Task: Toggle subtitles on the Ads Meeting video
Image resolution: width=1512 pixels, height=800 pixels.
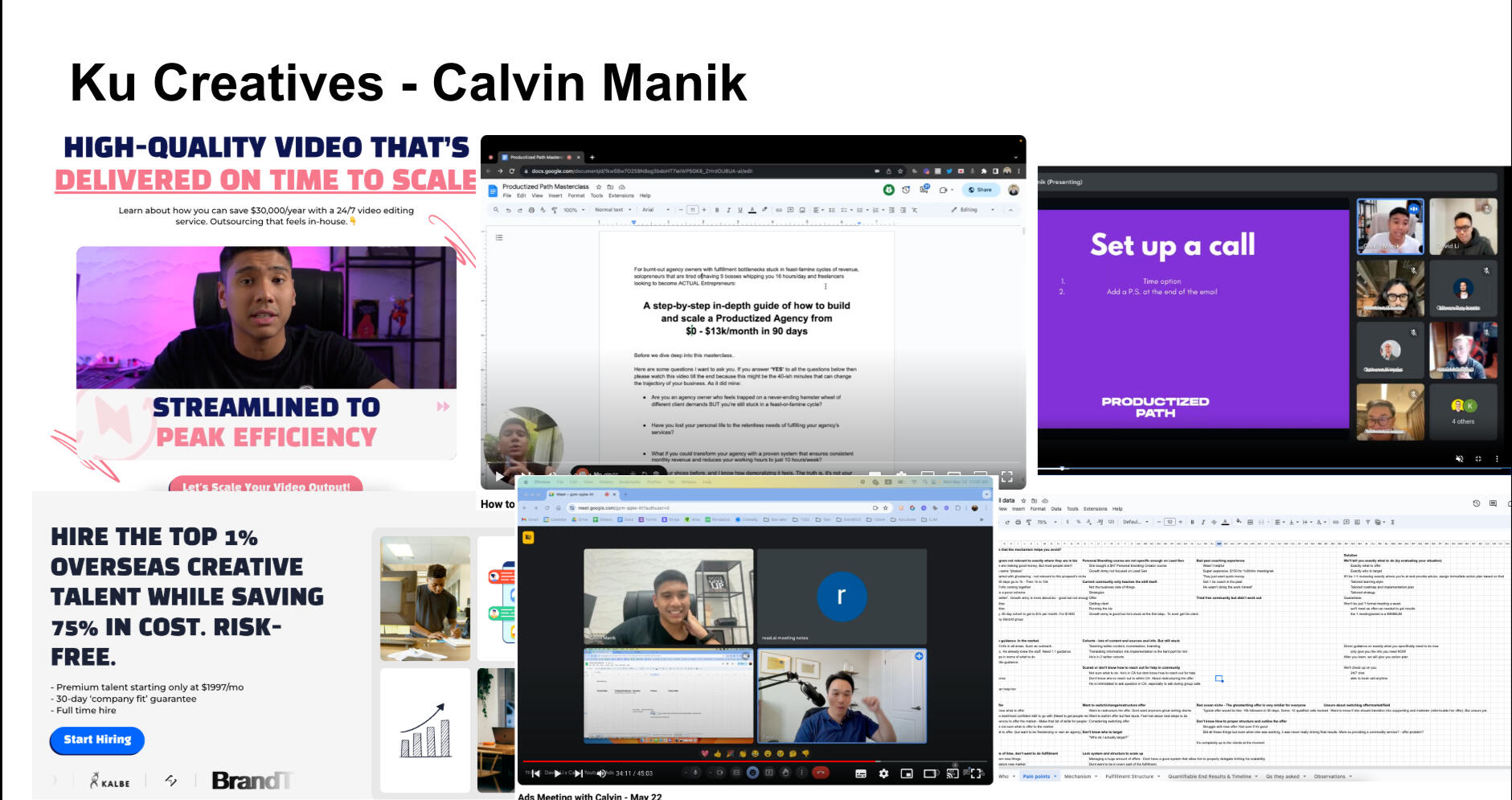Action: pyautogui.click(x=861, y=773)
